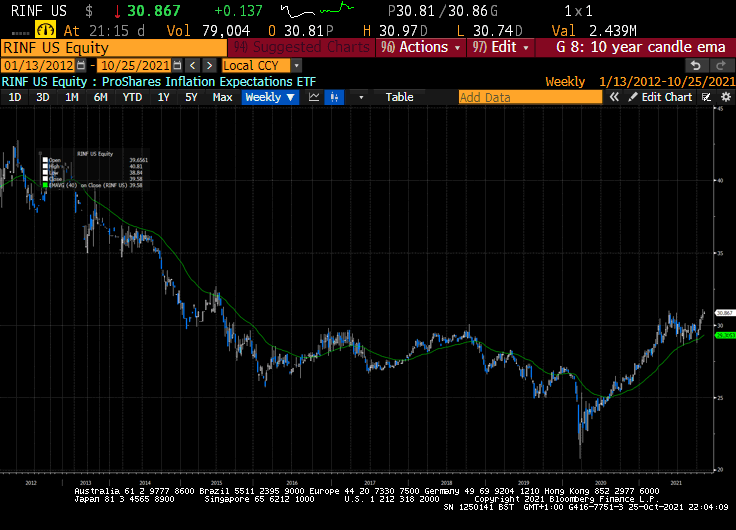Click the annotate chart pencil-box icon
The height and width of the screenshot is (530, 736).
pyautogui.click(x=706, y=97)
